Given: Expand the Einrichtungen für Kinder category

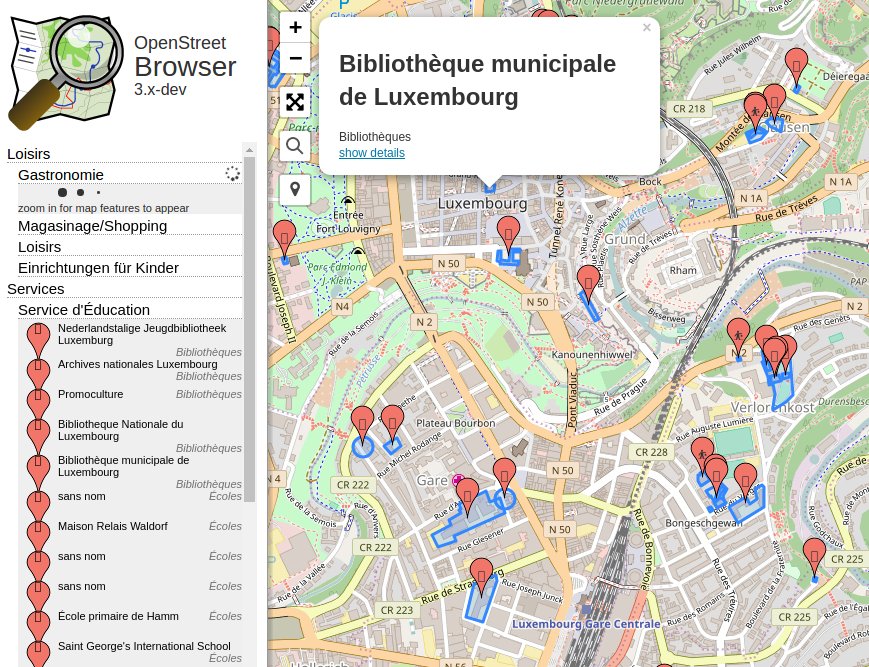Looking at the screenshot, I should [98, 267].
